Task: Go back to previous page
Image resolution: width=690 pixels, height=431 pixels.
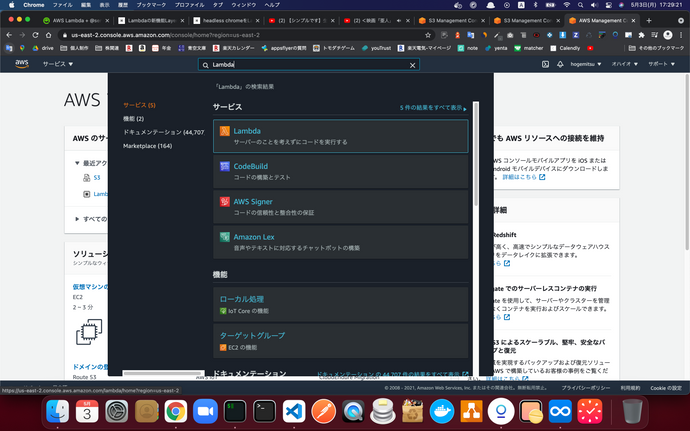Action: [9, 35]
